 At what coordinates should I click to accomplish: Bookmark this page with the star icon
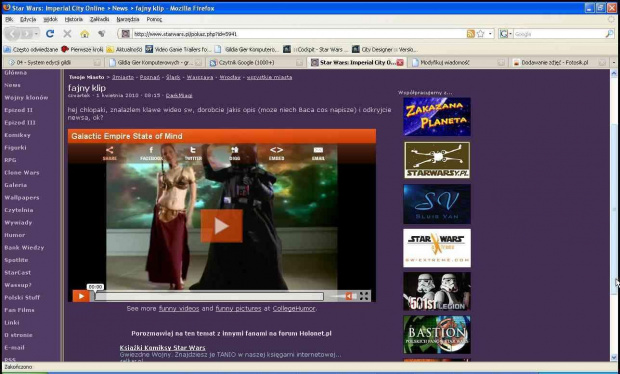[480, 34]
